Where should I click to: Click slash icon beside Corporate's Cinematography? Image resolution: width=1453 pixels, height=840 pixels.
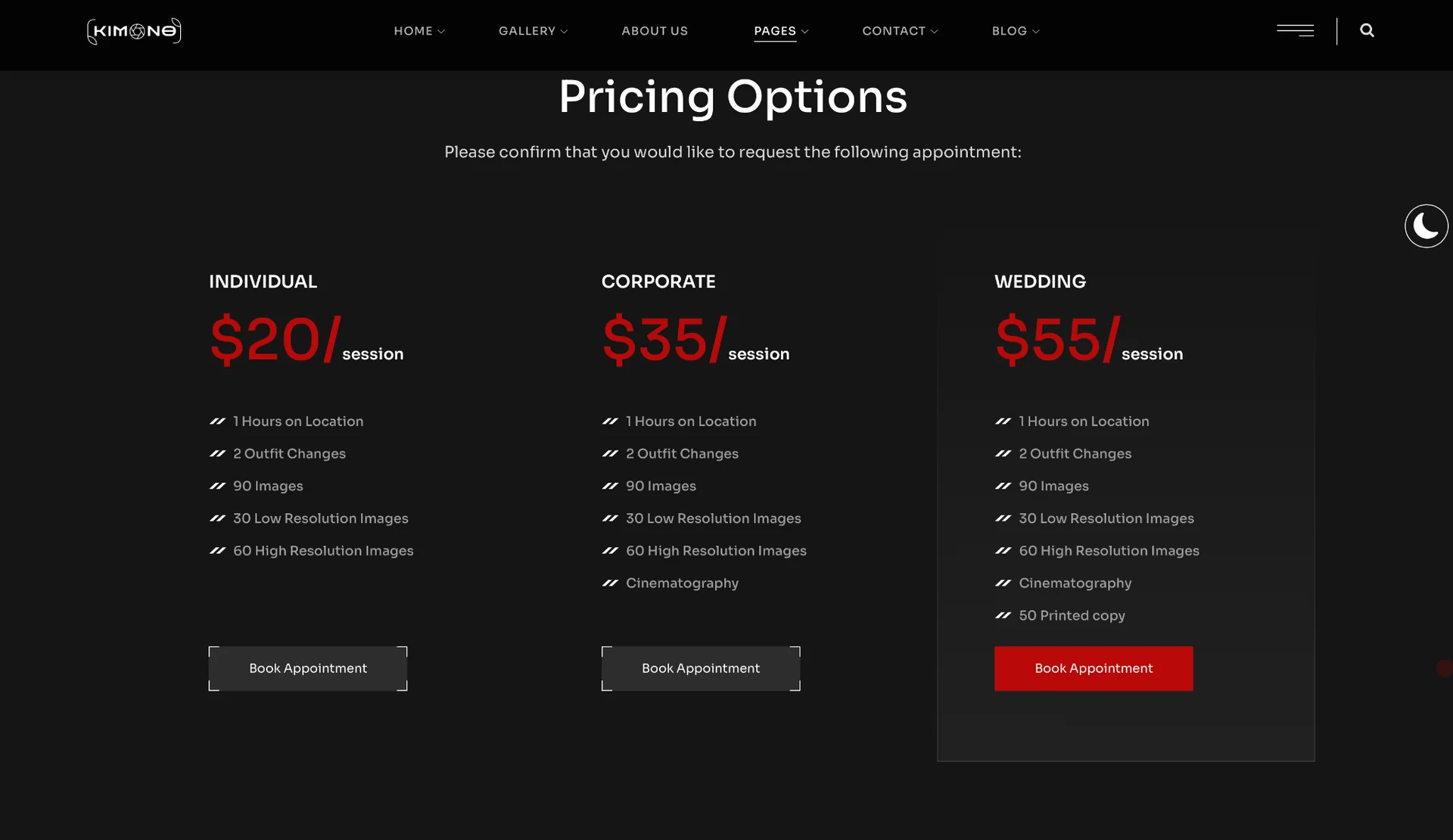[x=610, y=583]
